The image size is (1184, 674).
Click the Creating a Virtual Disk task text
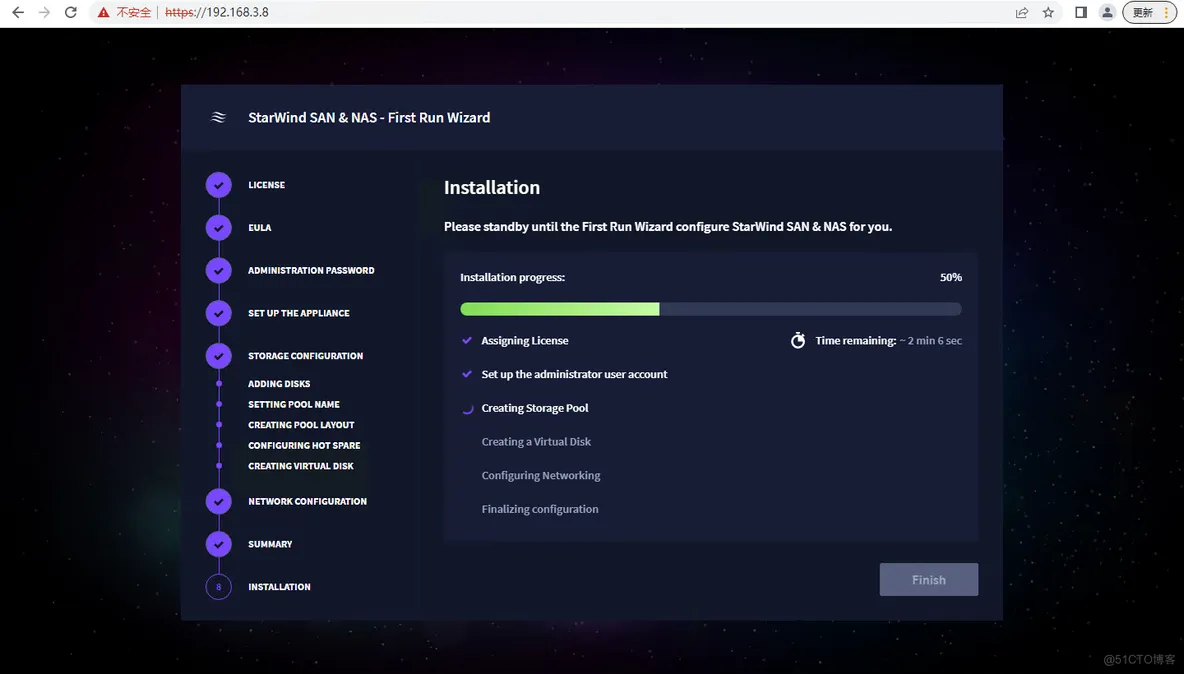[536, 442]
